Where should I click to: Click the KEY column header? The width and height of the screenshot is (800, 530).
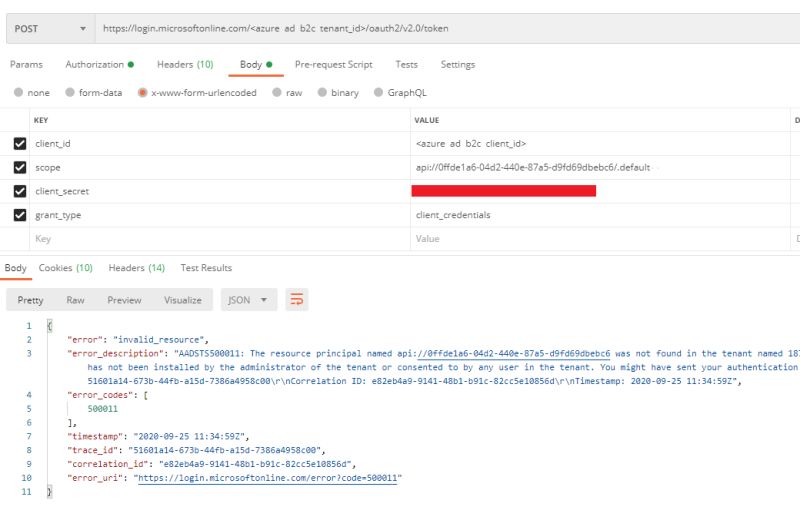tap(41, 120)
